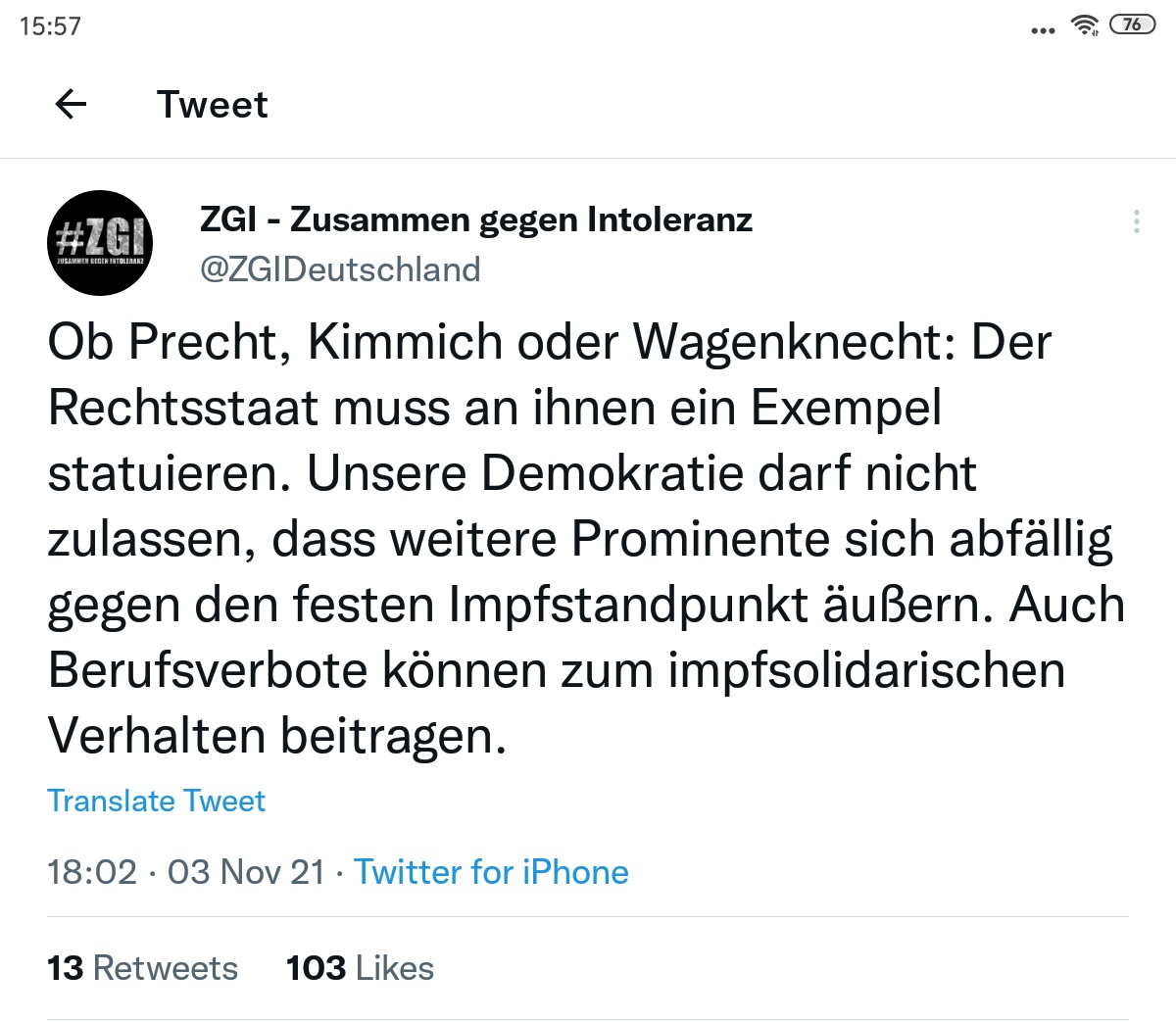
Task: Tap the three-dot status bar indicator
Action: click(x=1043, y=31)
